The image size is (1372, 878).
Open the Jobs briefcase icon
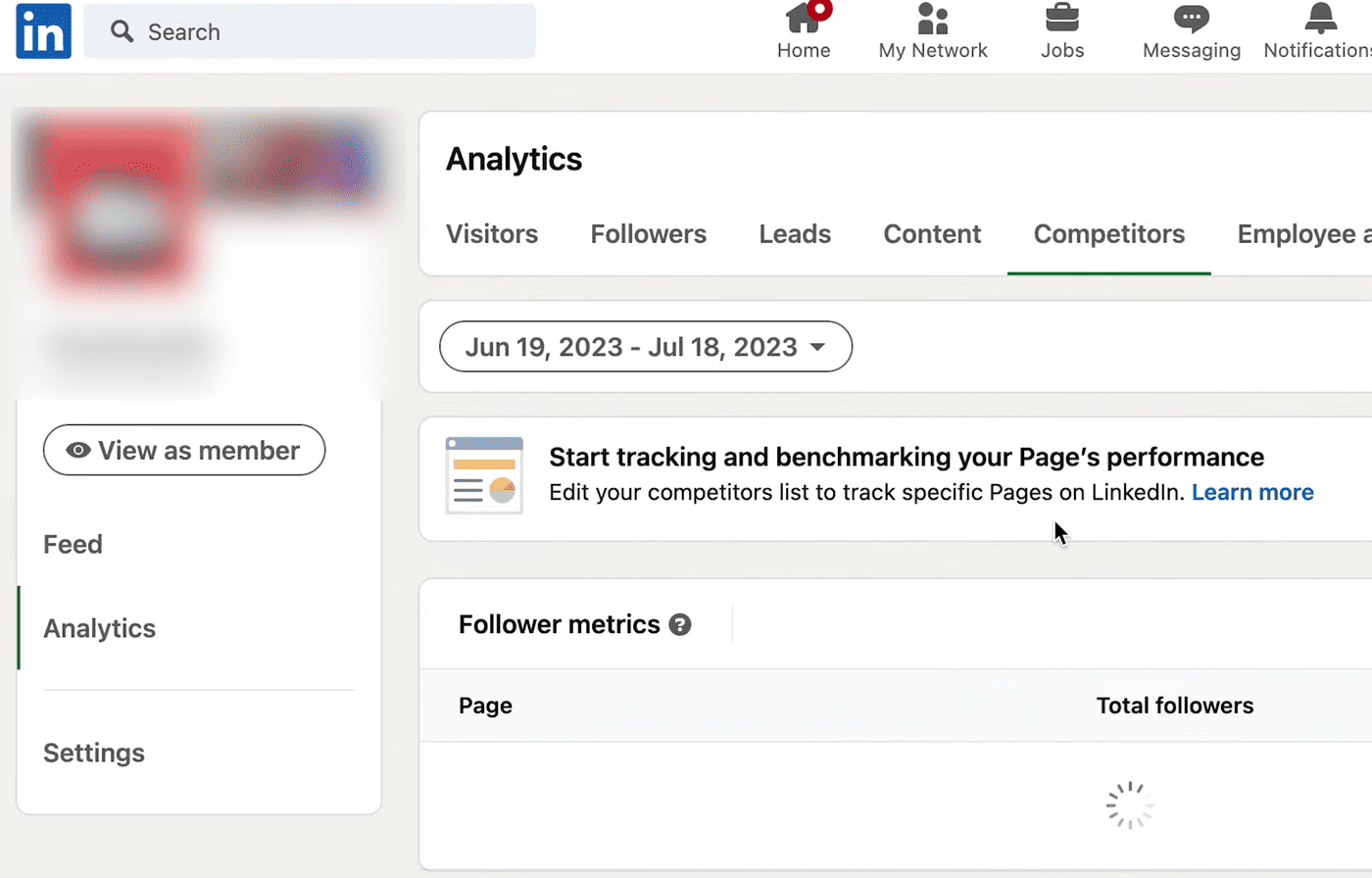coord(1062,17)
